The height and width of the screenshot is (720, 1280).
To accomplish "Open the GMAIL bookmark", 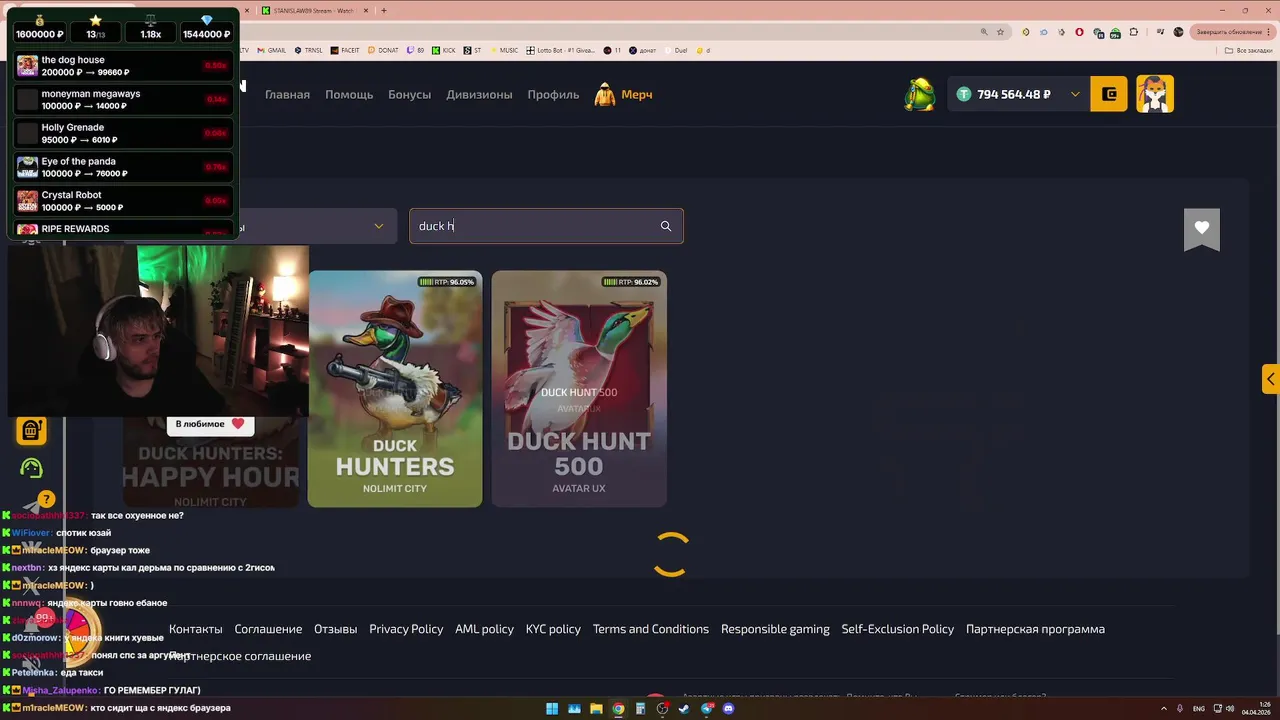I will pyautogui.click(x=271, y=50).
